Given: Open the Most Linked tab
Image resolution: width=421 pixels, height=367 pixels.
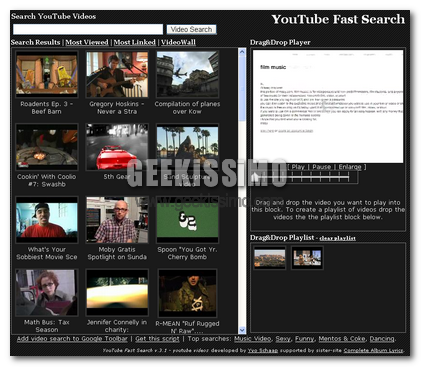Looking at the screenshot, I should [x=134, y=42].
